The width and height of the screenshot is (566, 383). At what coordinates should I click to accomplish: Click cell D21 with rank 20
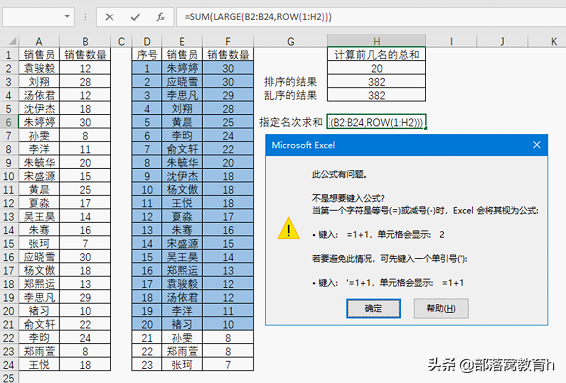147,324
